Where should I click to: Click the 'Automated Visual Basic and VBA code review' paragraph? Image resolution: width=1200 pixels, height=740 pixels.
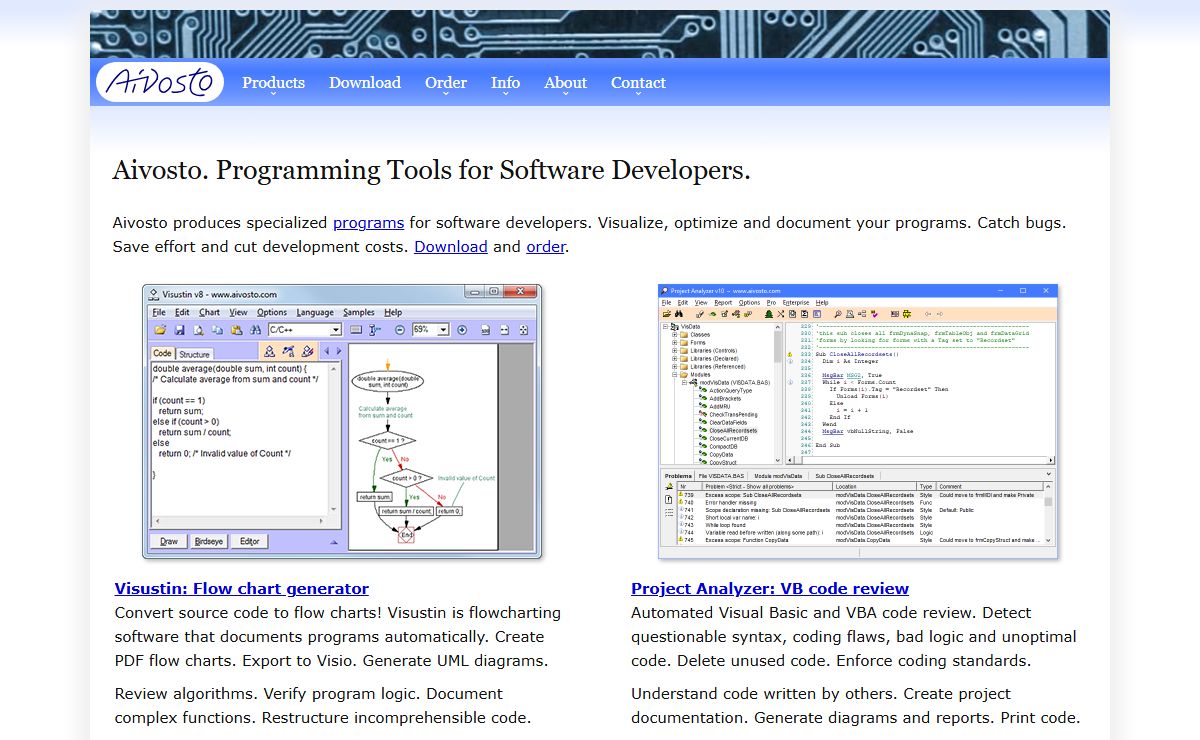[x=854, y=637]
